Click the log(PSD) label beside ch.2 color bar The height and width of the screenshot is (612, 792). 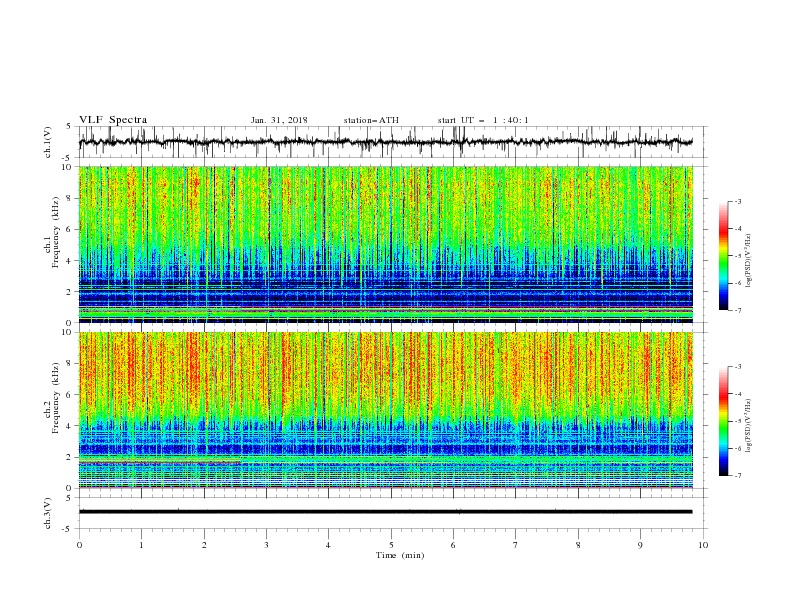(x=749, y=426)
